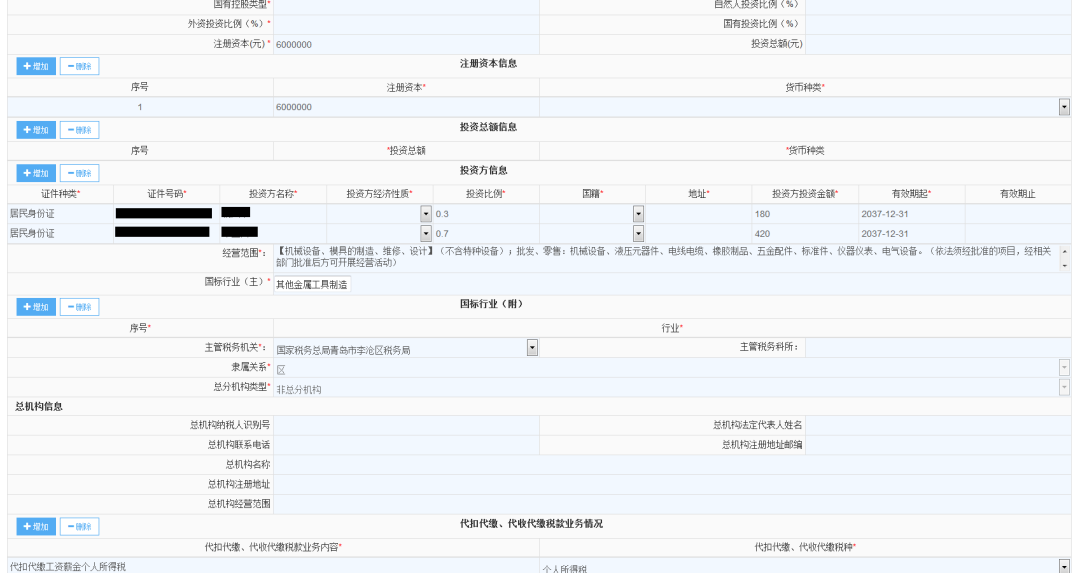
Task: Click the 总机构名称 input field
Action: click(x=672, y=465)
